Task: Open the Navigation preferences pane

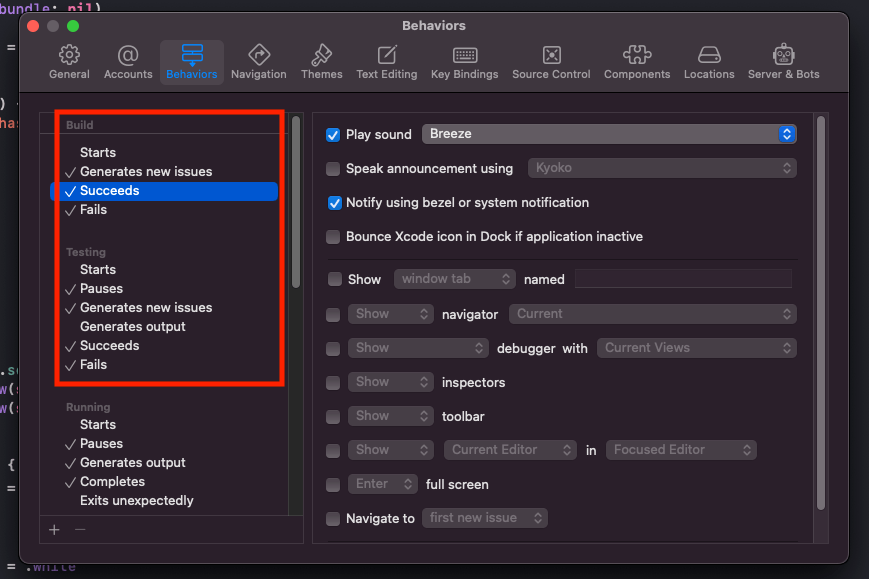Action: [259, 62]
